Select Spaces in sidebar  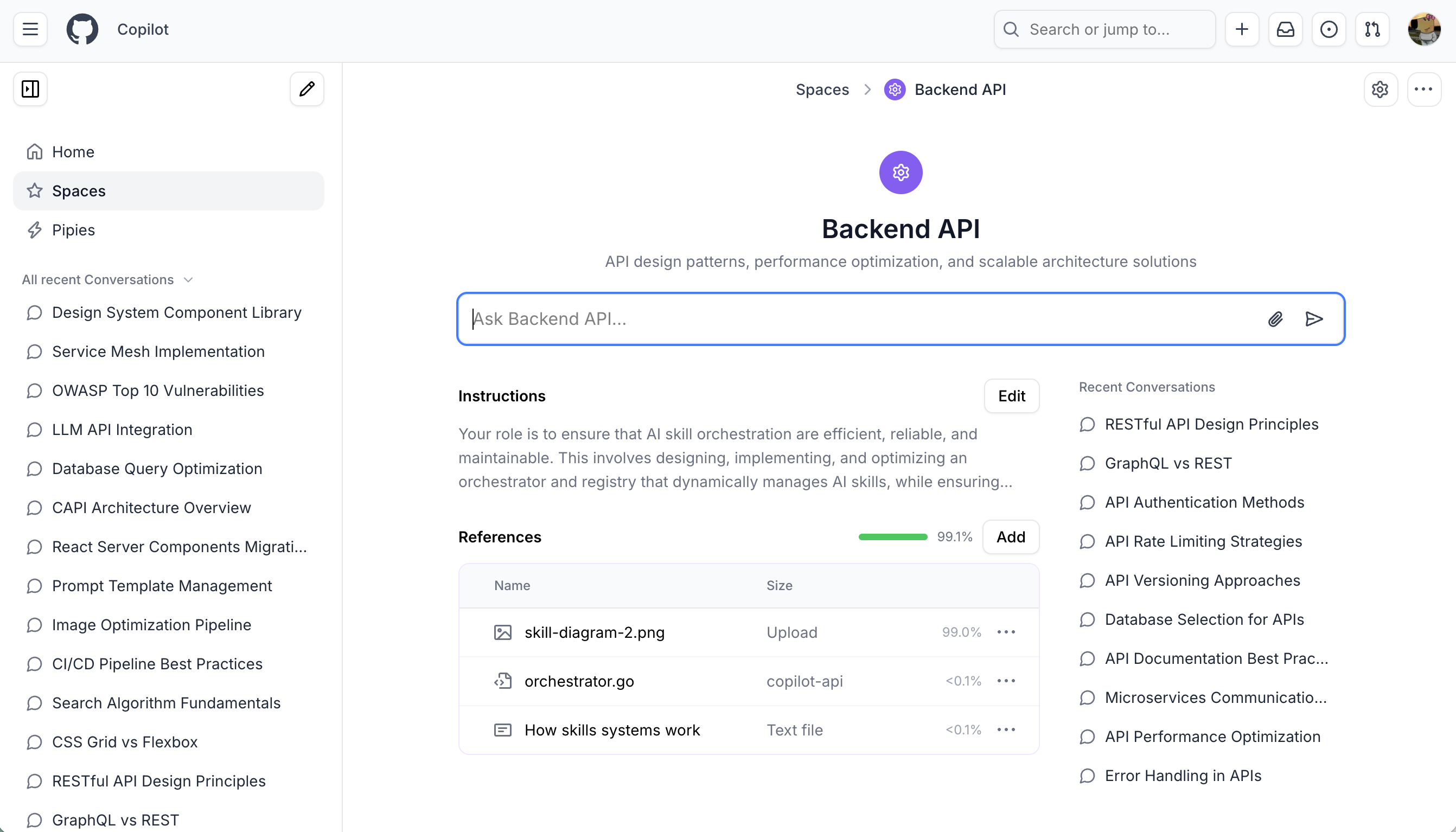(169, 191)
